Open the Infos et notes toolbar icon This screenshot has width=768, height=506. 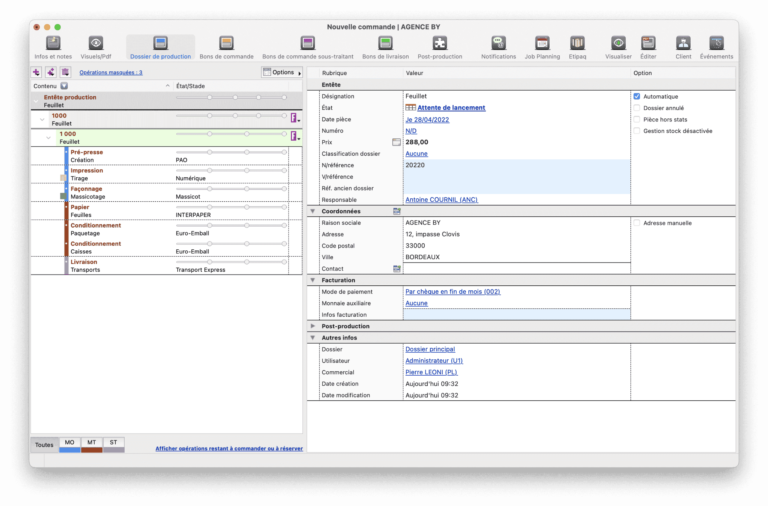tap(54, 43)
